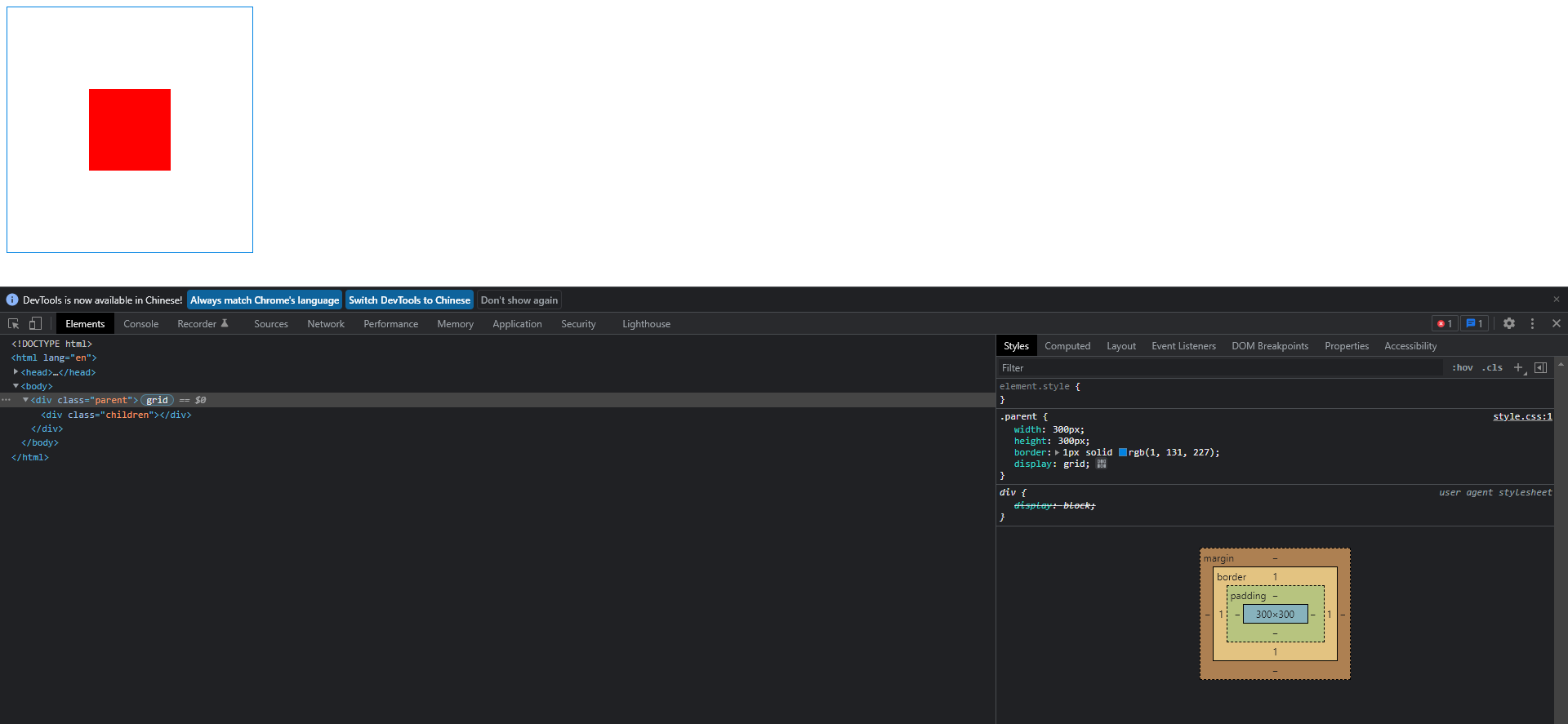This screenshot has width=1568, height=724.
Task: Toggle the :hov element state panel
Action: (x=1462, y=367)
